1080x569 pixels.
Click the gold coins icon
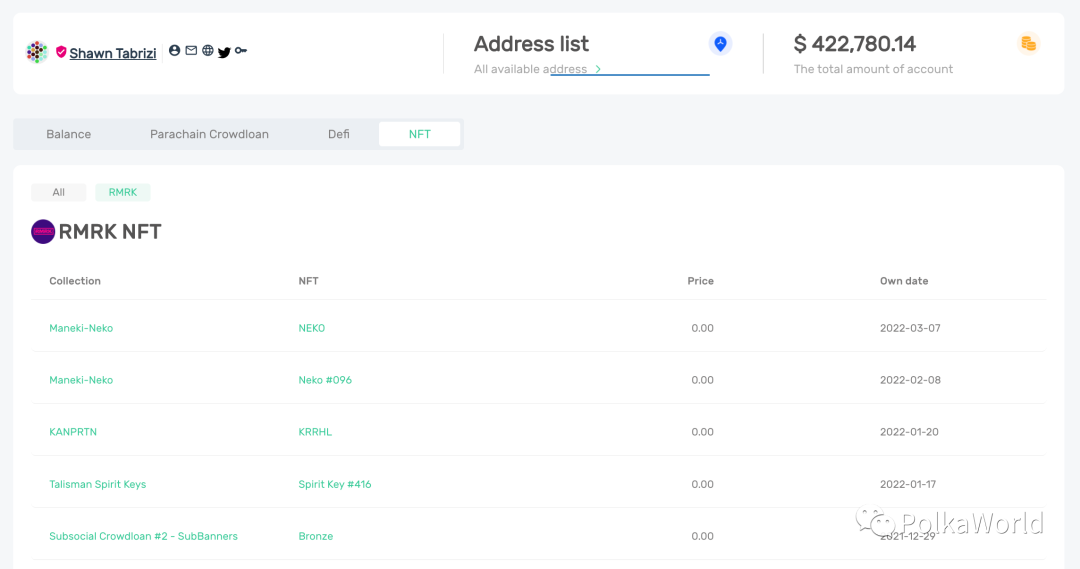coord(1028,44)
